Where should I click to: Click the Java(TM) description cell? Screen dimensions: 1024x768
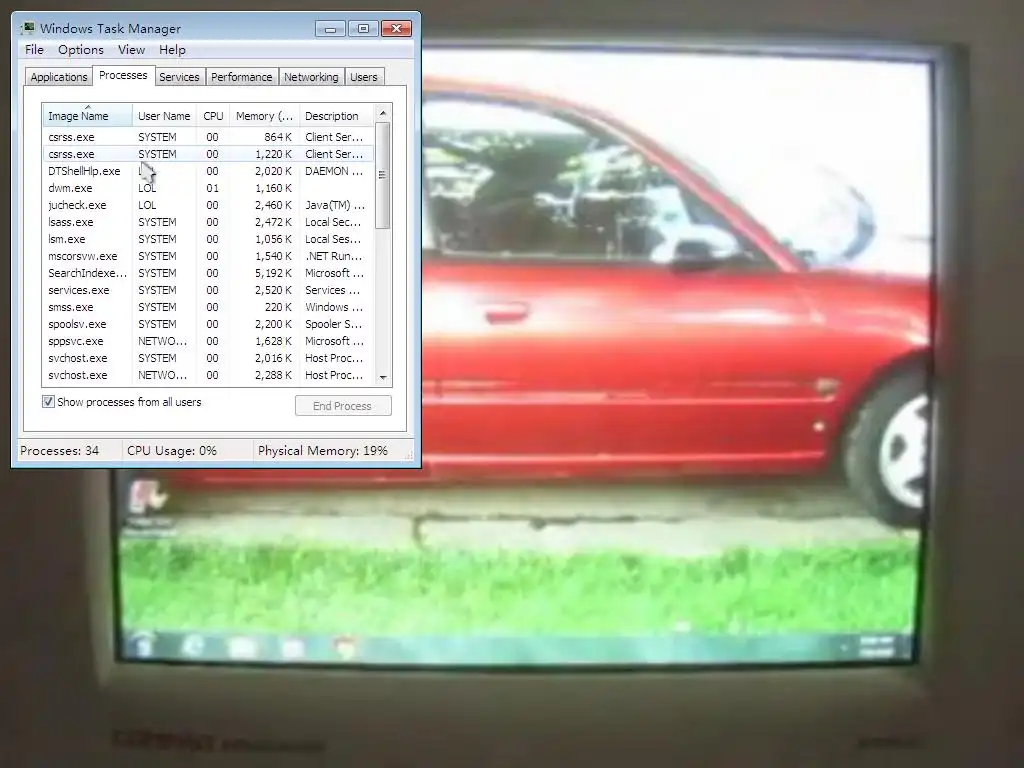click(x=335, y=205)
